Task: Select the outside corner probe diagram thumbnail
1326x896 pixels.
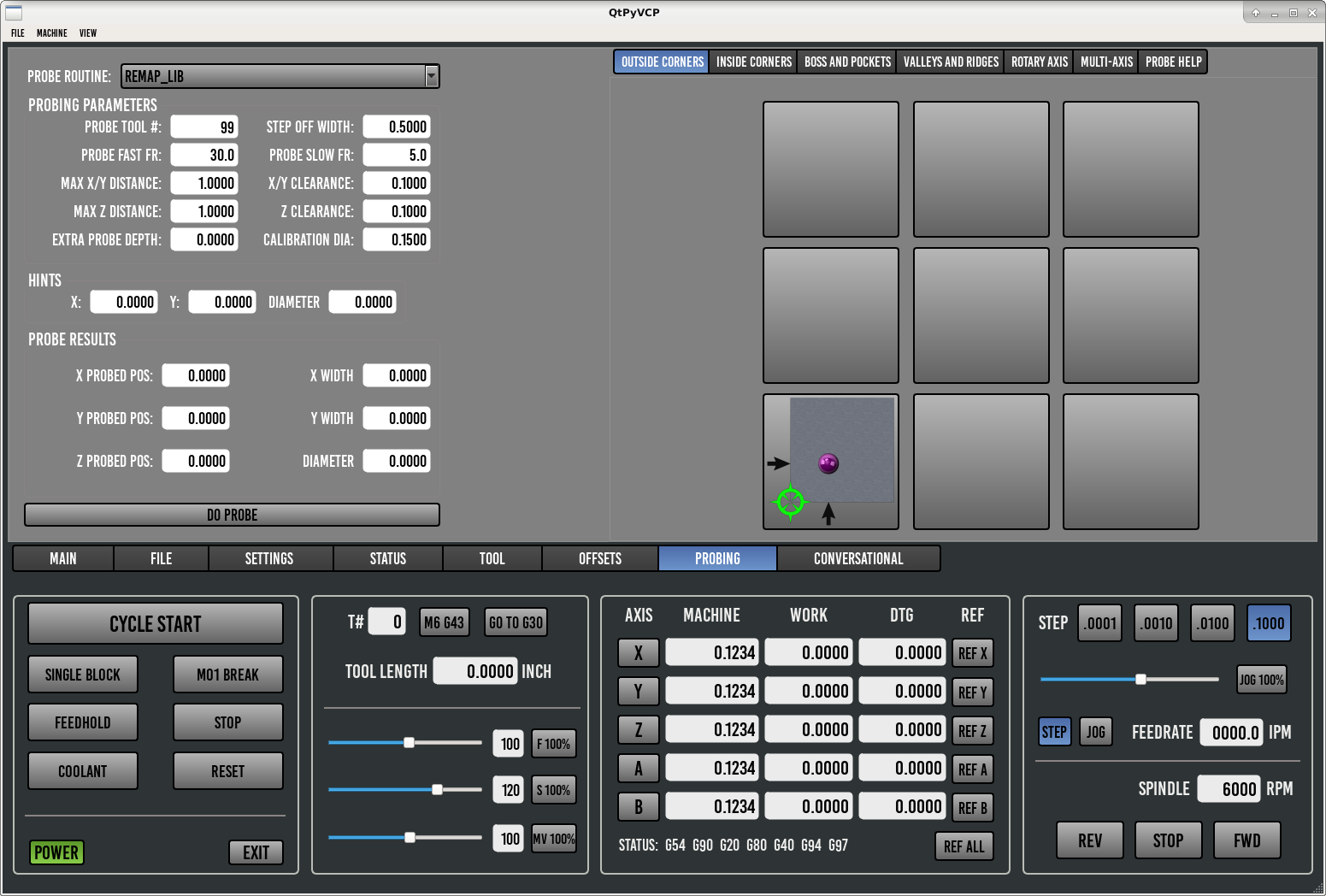Action: click(x=830, y=462)
